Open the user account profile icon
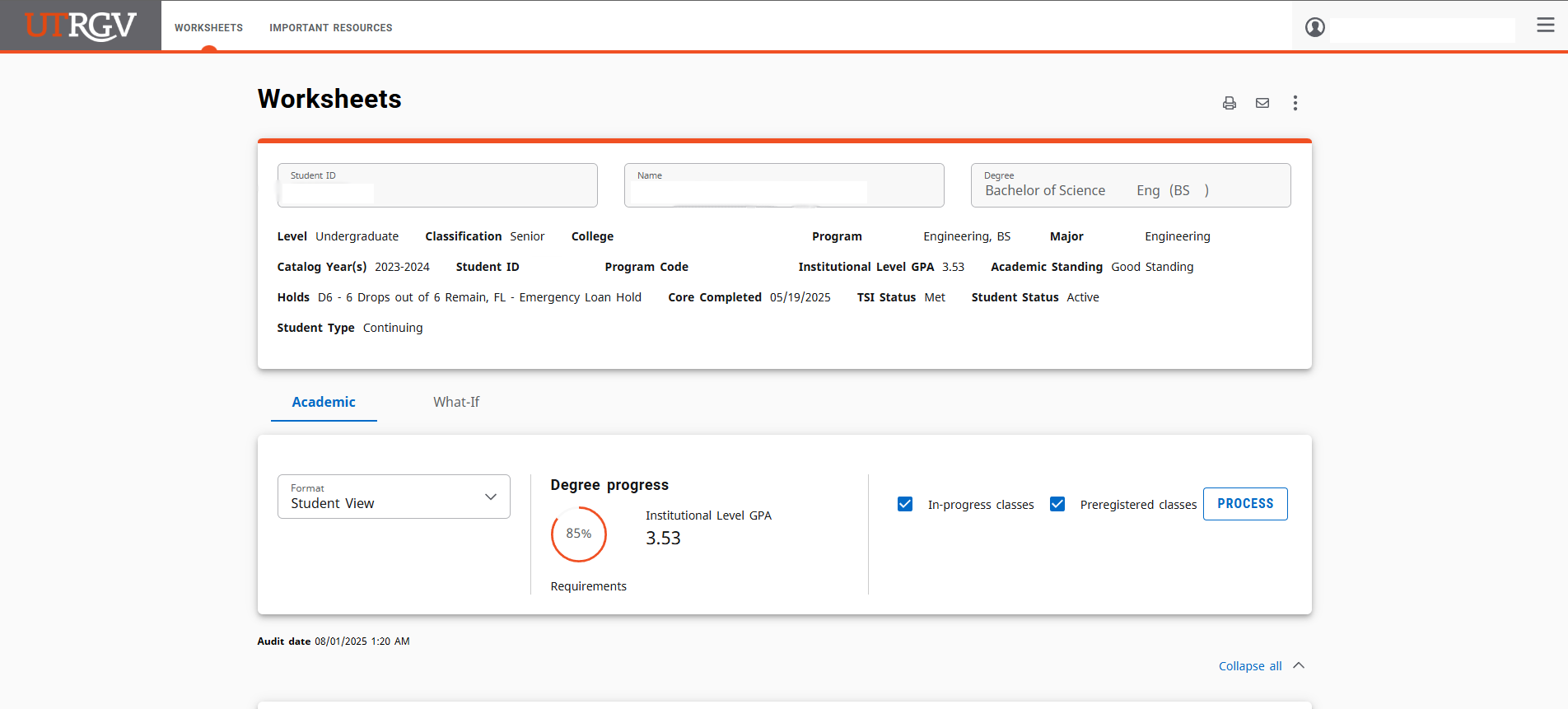 coord(1314,28)
